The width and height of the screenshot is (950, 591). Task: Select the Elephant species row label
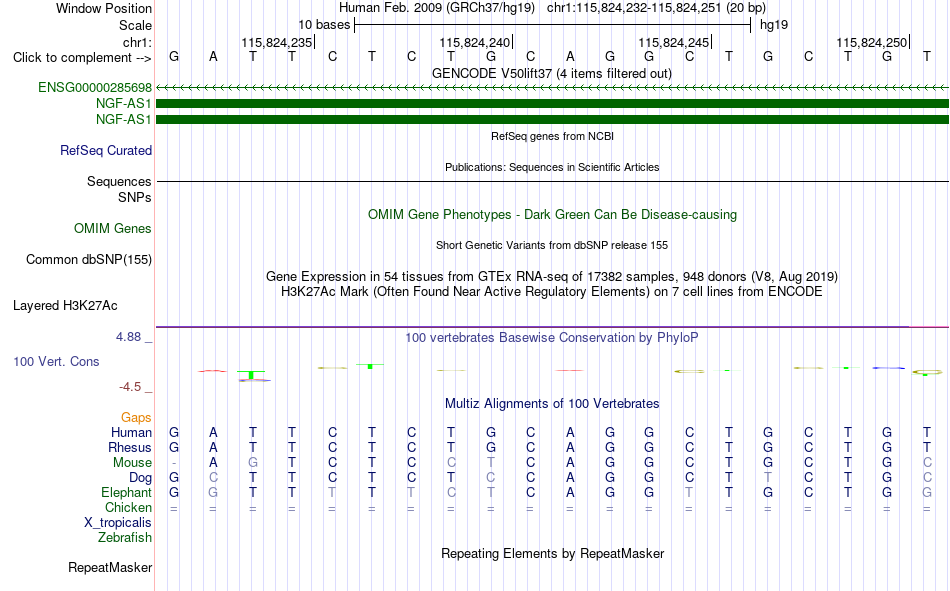126,492
